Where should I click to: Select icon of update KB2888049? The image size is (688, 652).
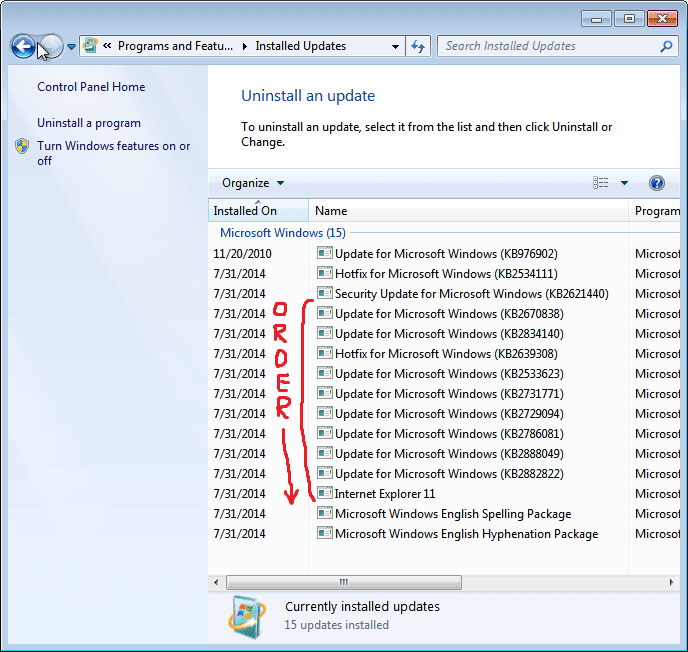pyautogui.click(x=325, y=453)
